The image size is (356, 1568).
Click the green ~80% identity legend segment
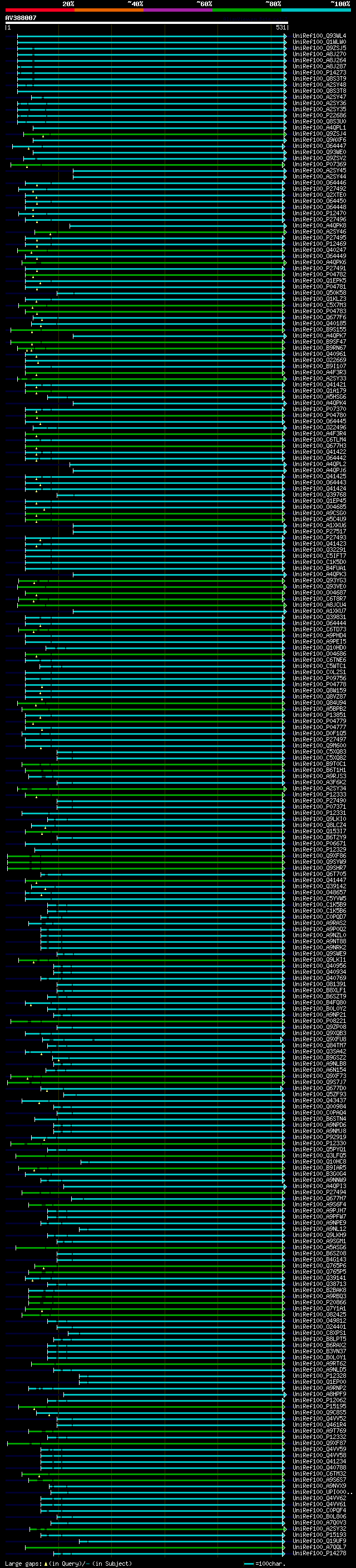[x=247, y=10]
